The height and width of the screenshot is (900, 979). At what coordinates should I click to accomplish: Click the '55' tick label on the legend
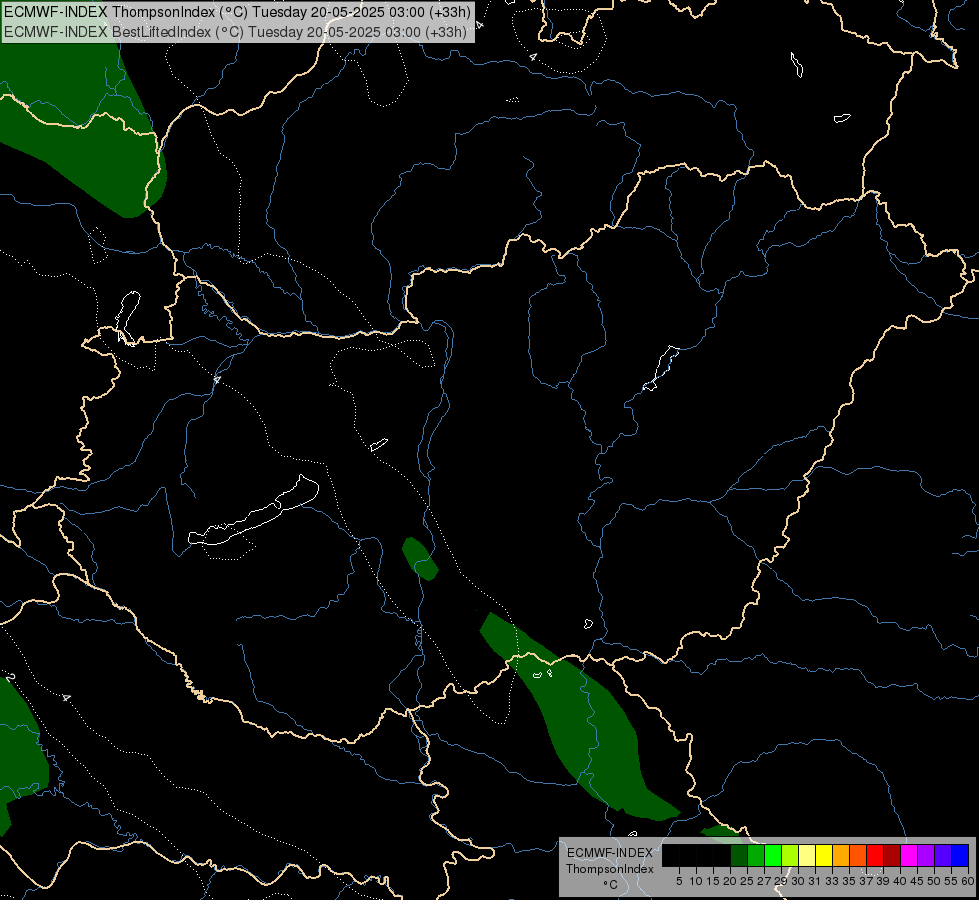[950, 881]
